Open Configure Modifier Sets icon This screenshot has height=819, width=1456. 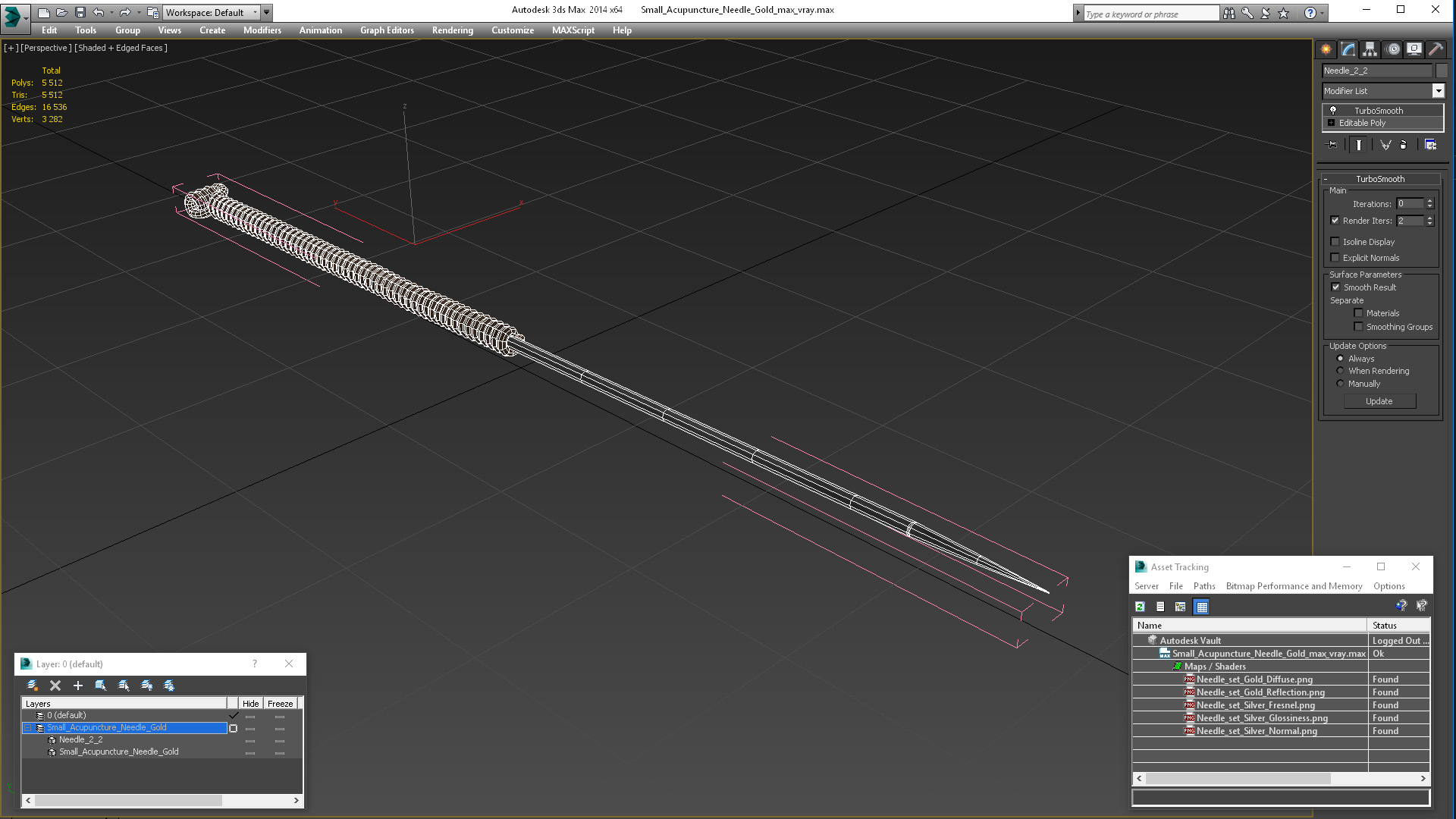[1431, 145]
